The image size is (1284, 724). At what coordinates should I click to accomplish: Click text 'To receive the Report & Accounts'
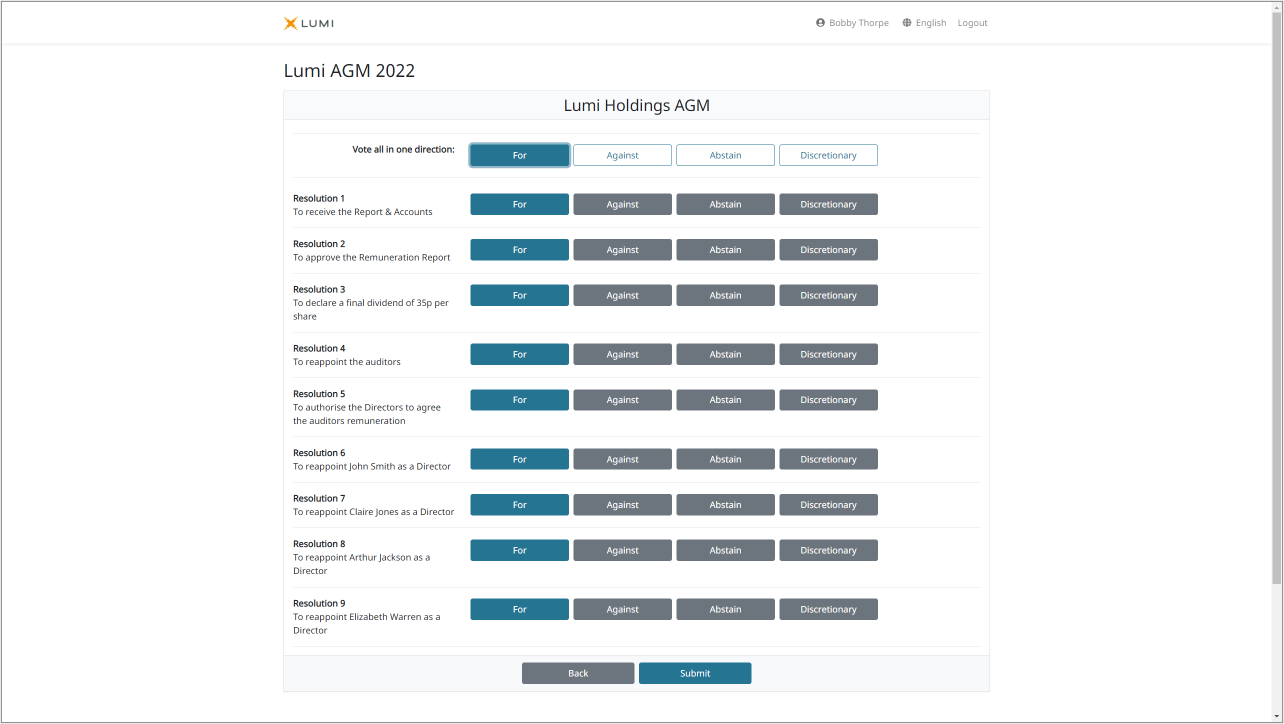click(x=363, y=212)
